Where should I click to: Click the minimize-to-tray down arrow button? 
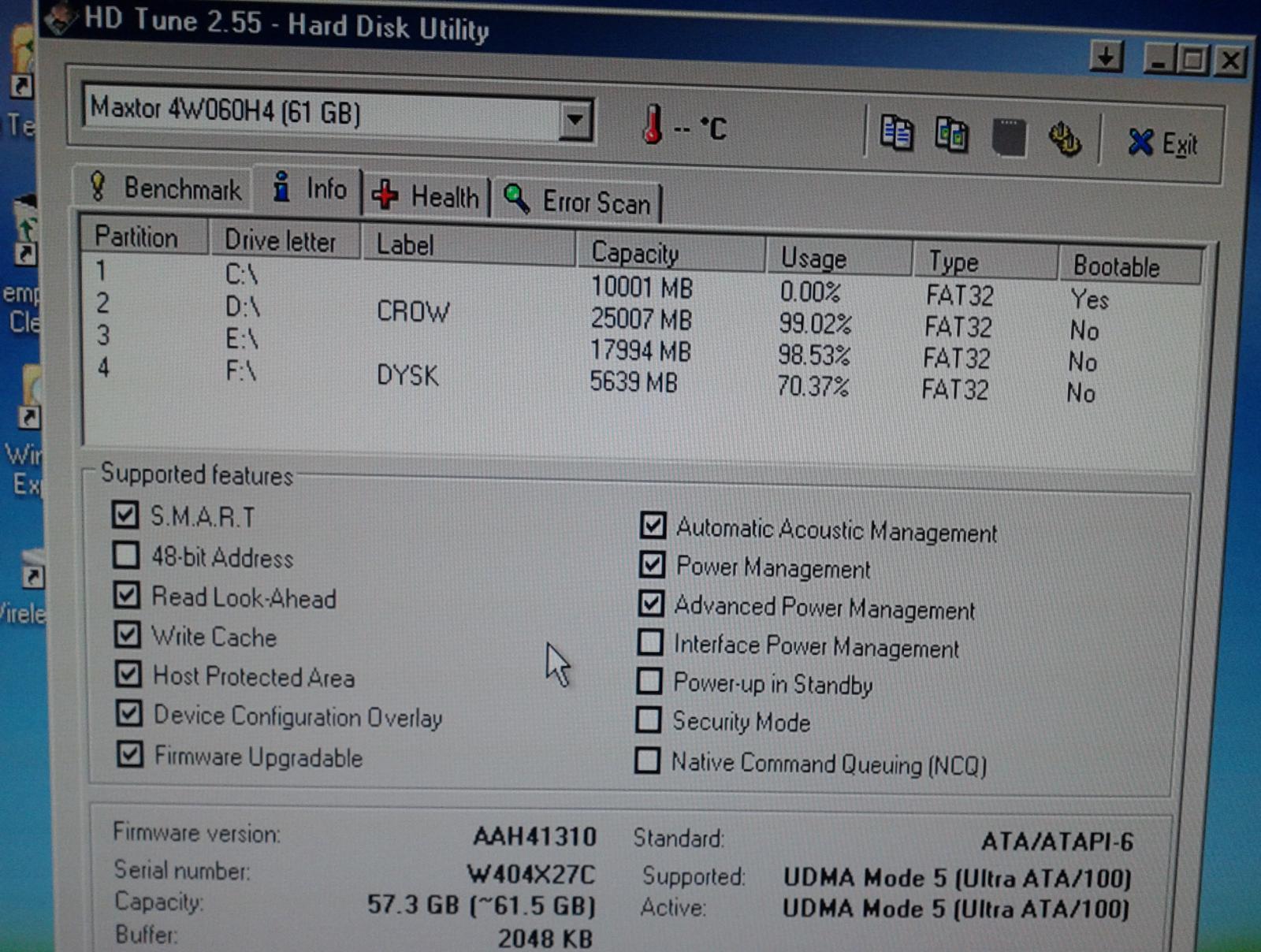click(x=1107, y=57)
